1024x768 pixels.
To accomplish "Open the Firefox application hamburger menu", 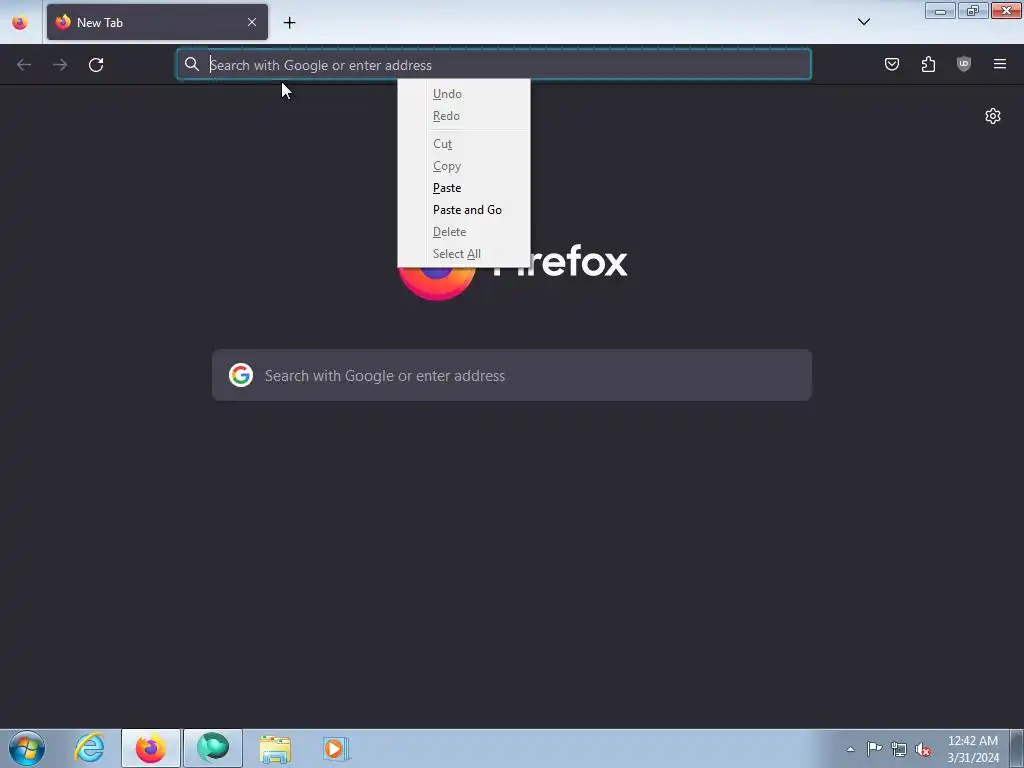I will [x=1000, y=64].
